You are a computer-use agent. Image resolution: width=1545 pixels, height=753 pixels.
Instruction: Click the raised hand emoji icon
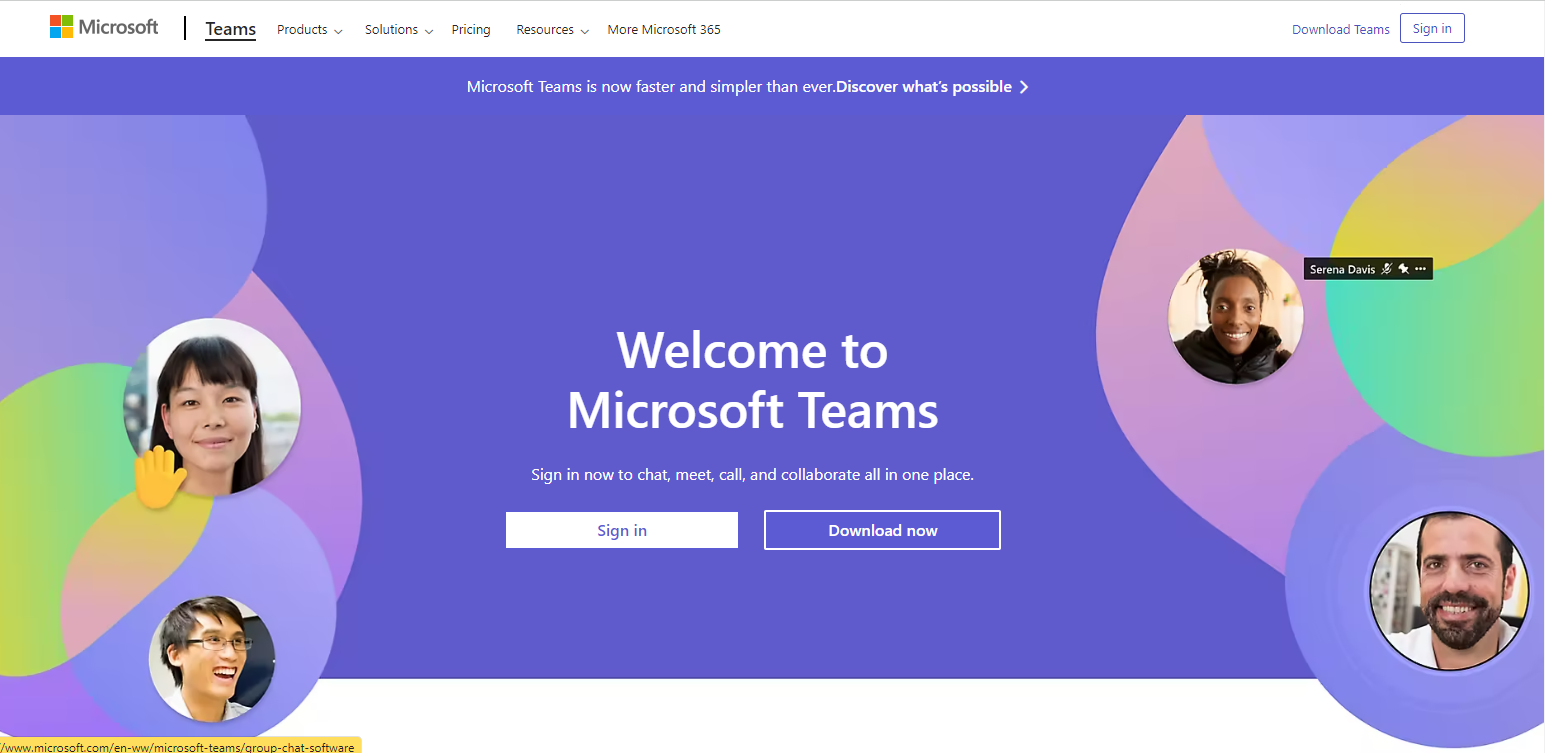point(159,476)
